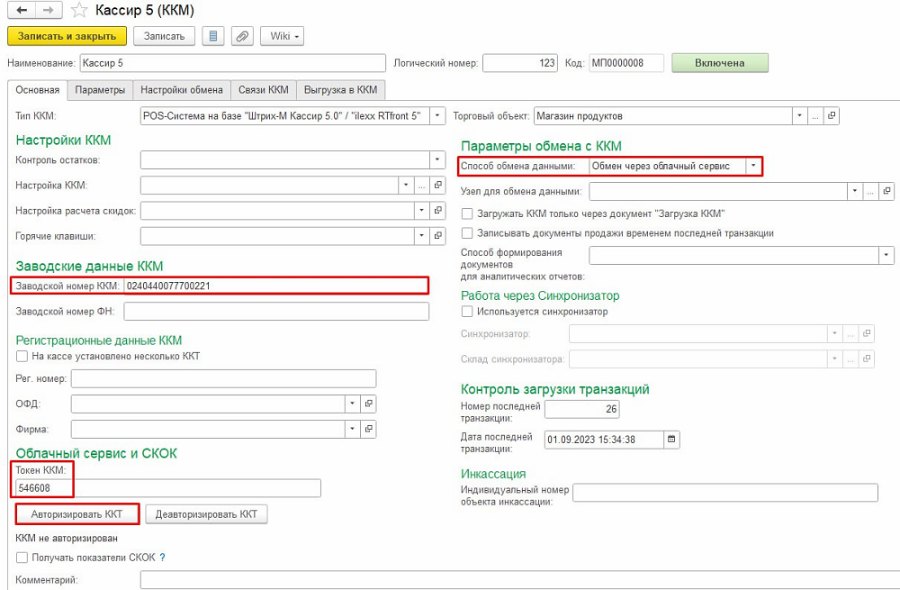Open the calendar for Дата последней транзакции
The height and width of the screenshot is (590, 900).
[x=671, y=440]
